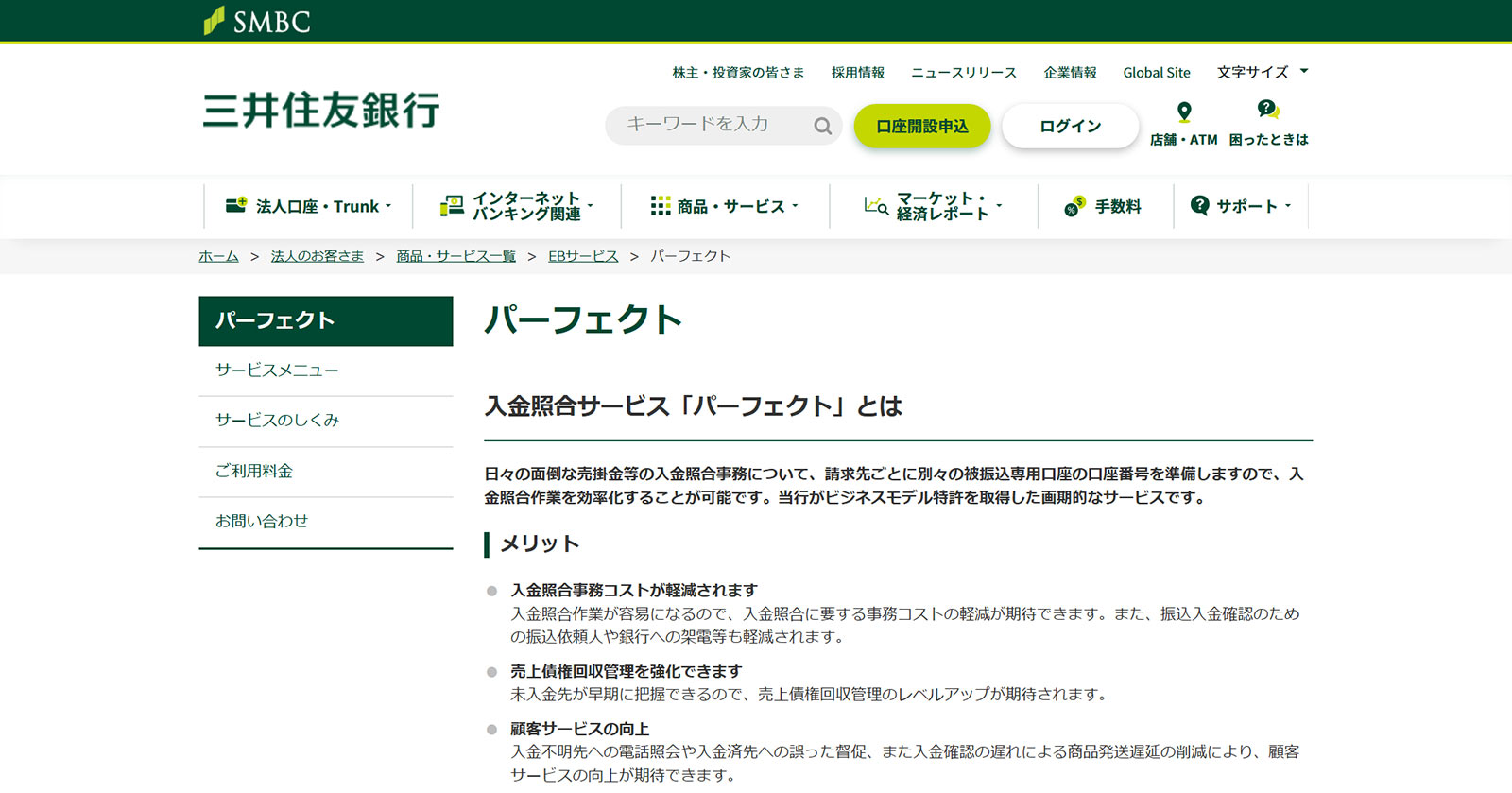The width and height of the screenshot is (1512, 793).
Task: Click 入金照合事務コストが軽減されます text
Action: (634, 590)
